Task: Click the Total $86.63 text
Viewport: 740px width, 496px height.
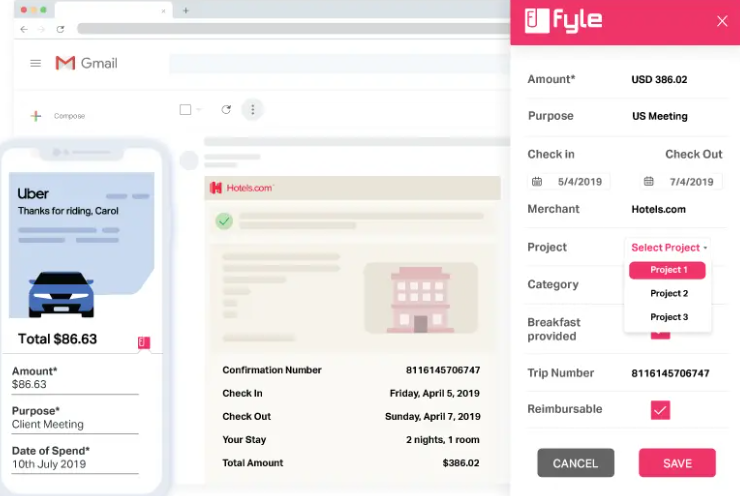Action: pos(57,339)
